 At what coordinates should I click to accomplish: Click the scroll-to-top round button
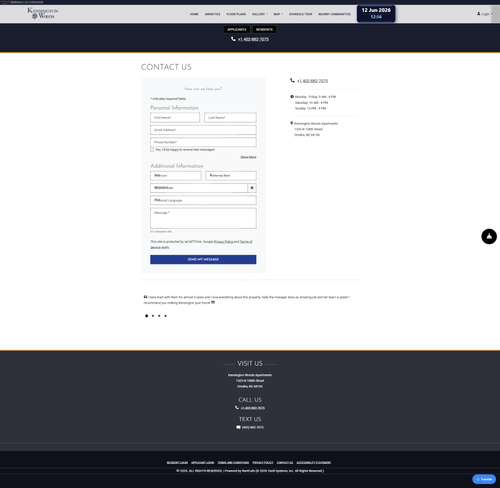[x=489, y=236]
